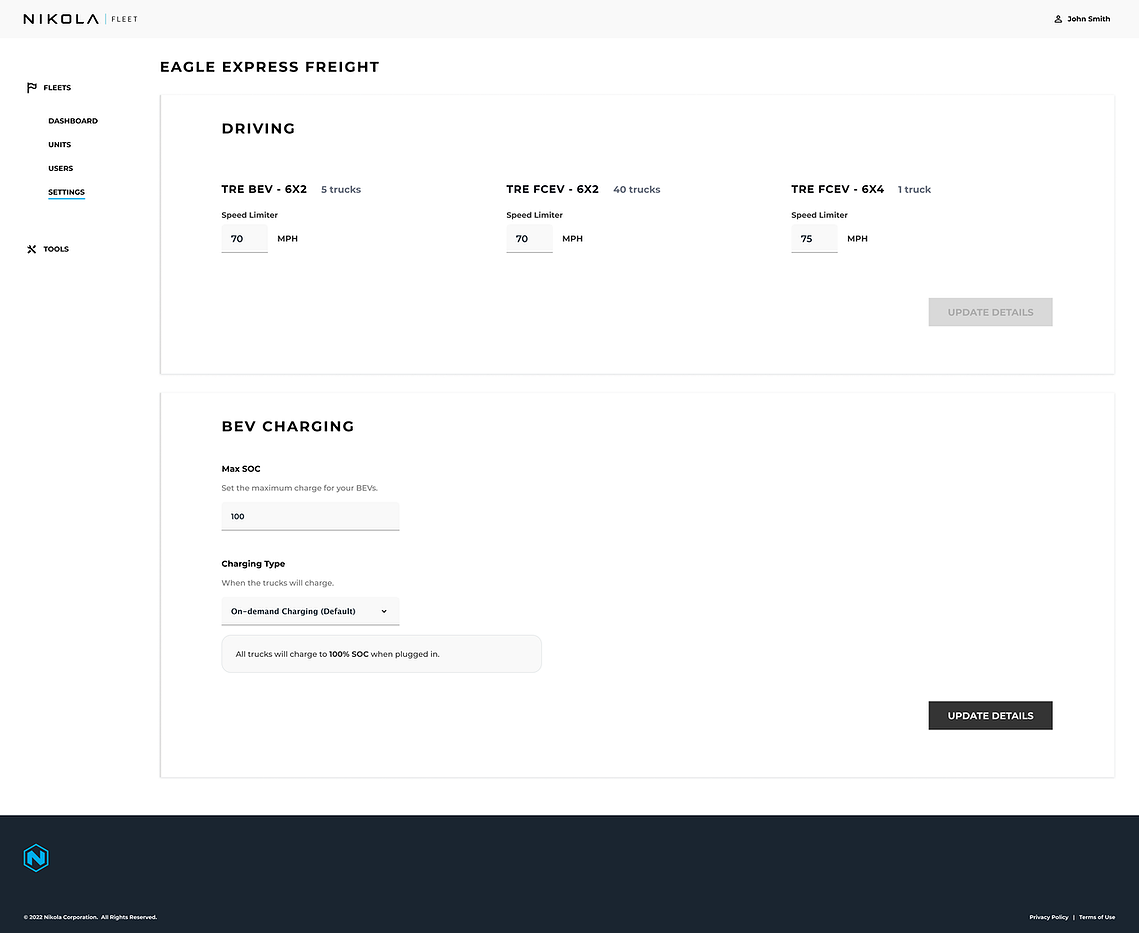Edit TRE FCEV - 6X4 speed limiter field
1139x933 pixels.
(x=814, y=238)
